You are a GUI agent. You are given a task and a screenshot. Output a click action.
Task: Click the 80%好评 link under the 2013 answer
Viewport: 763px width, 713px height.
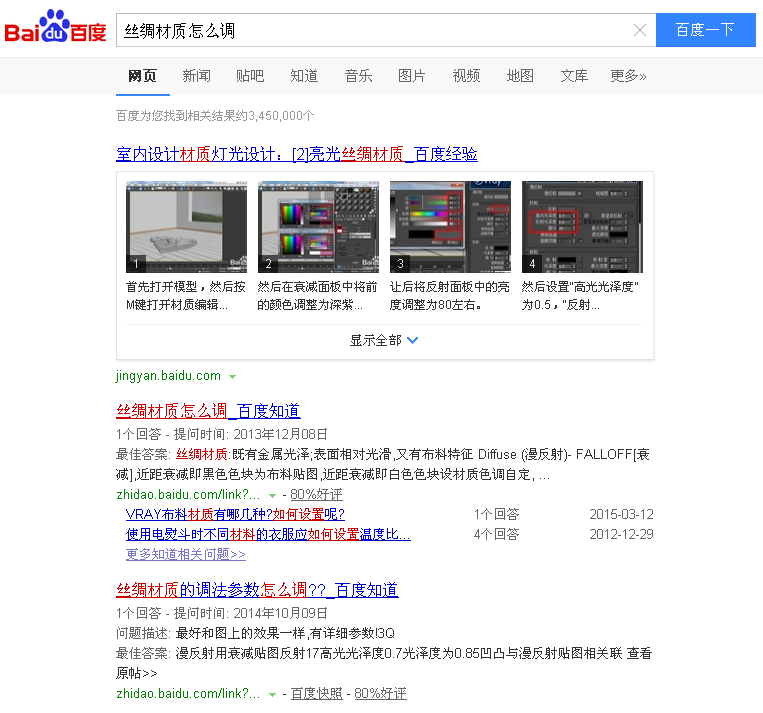[x=316, y=494]
